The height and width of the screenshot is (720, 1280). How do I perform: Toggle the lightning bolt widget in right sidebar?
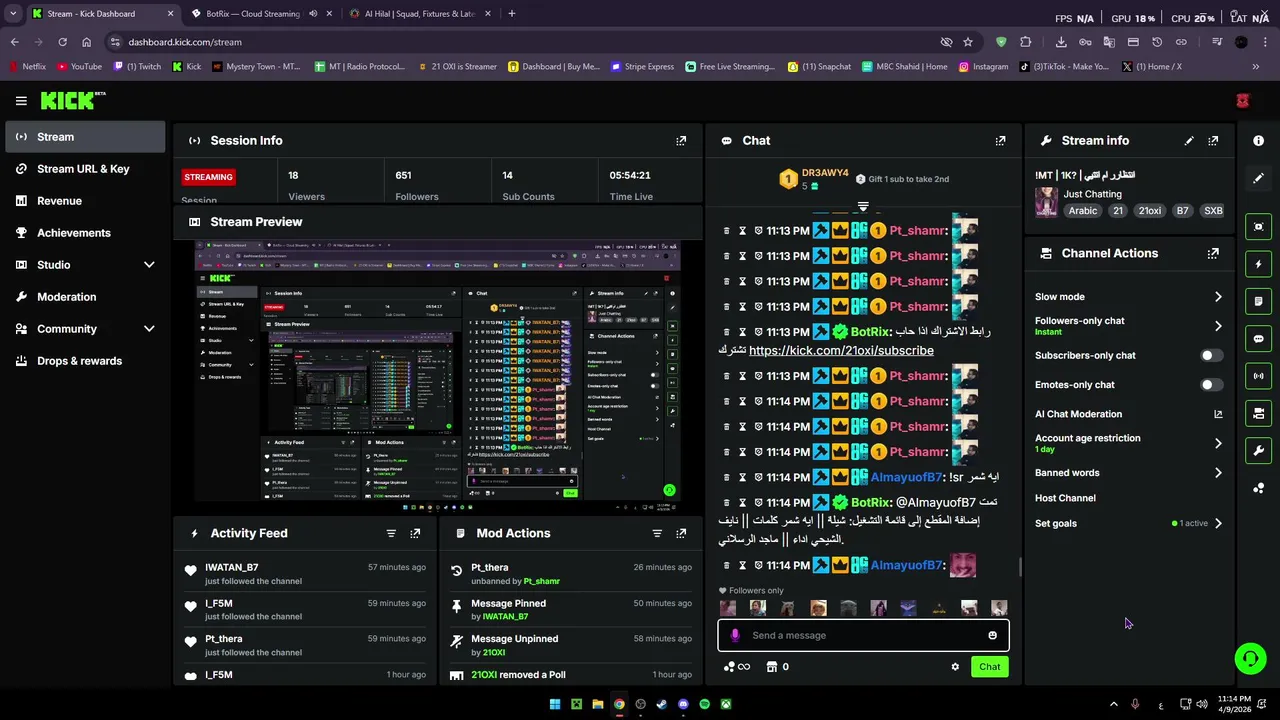click(1259, 264)
